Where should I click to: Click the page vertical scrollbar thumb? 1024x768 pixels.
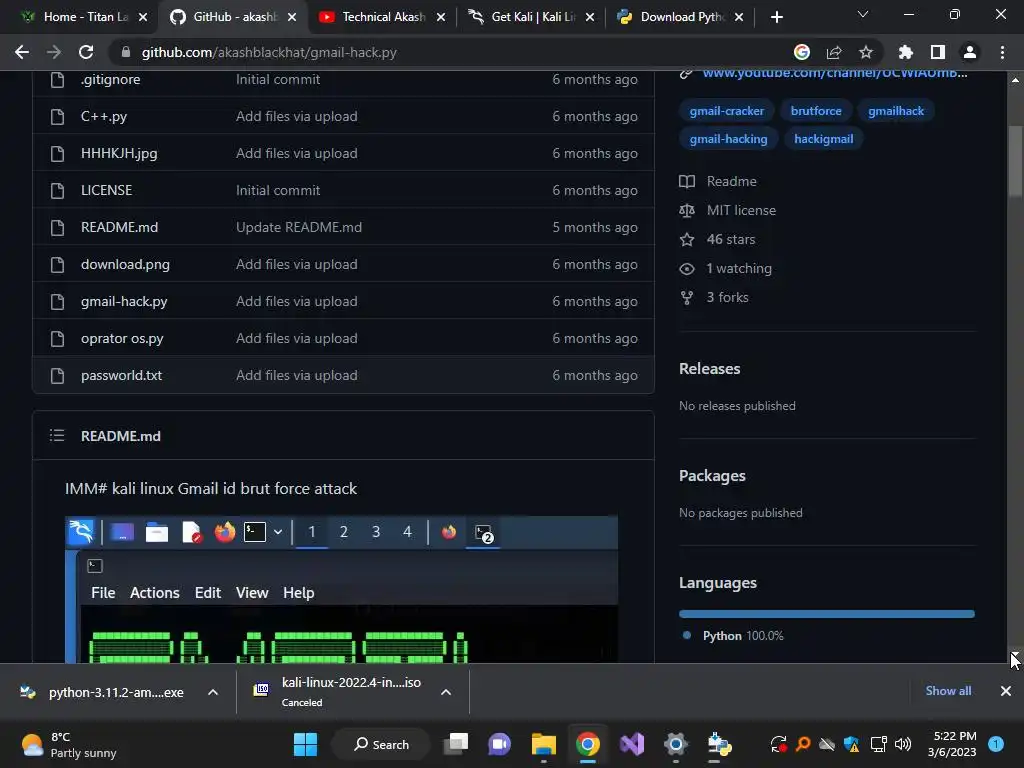coord(1014,161)
